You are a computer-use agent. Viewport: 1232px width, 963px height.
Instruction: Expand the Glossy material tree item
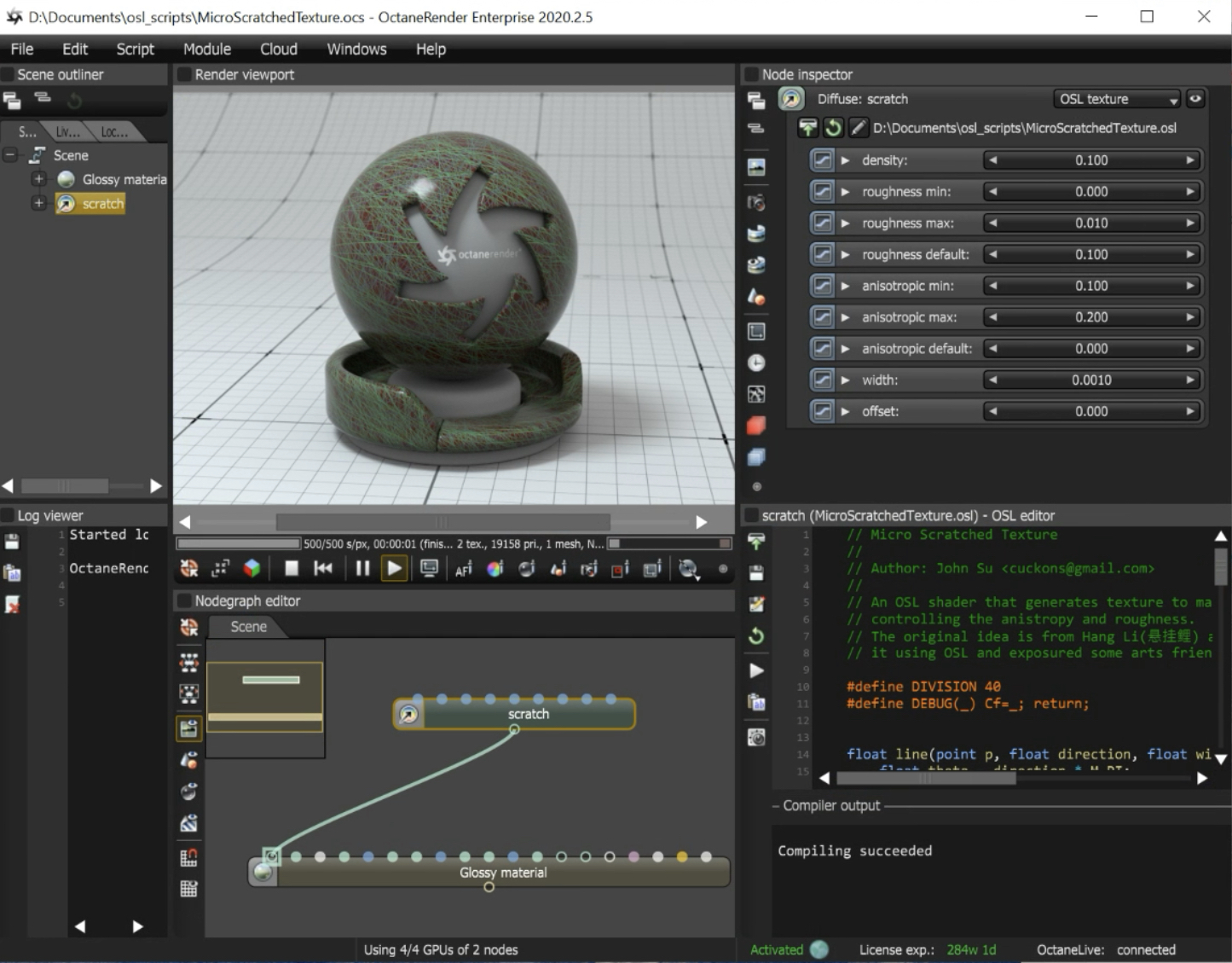[38, 179]
